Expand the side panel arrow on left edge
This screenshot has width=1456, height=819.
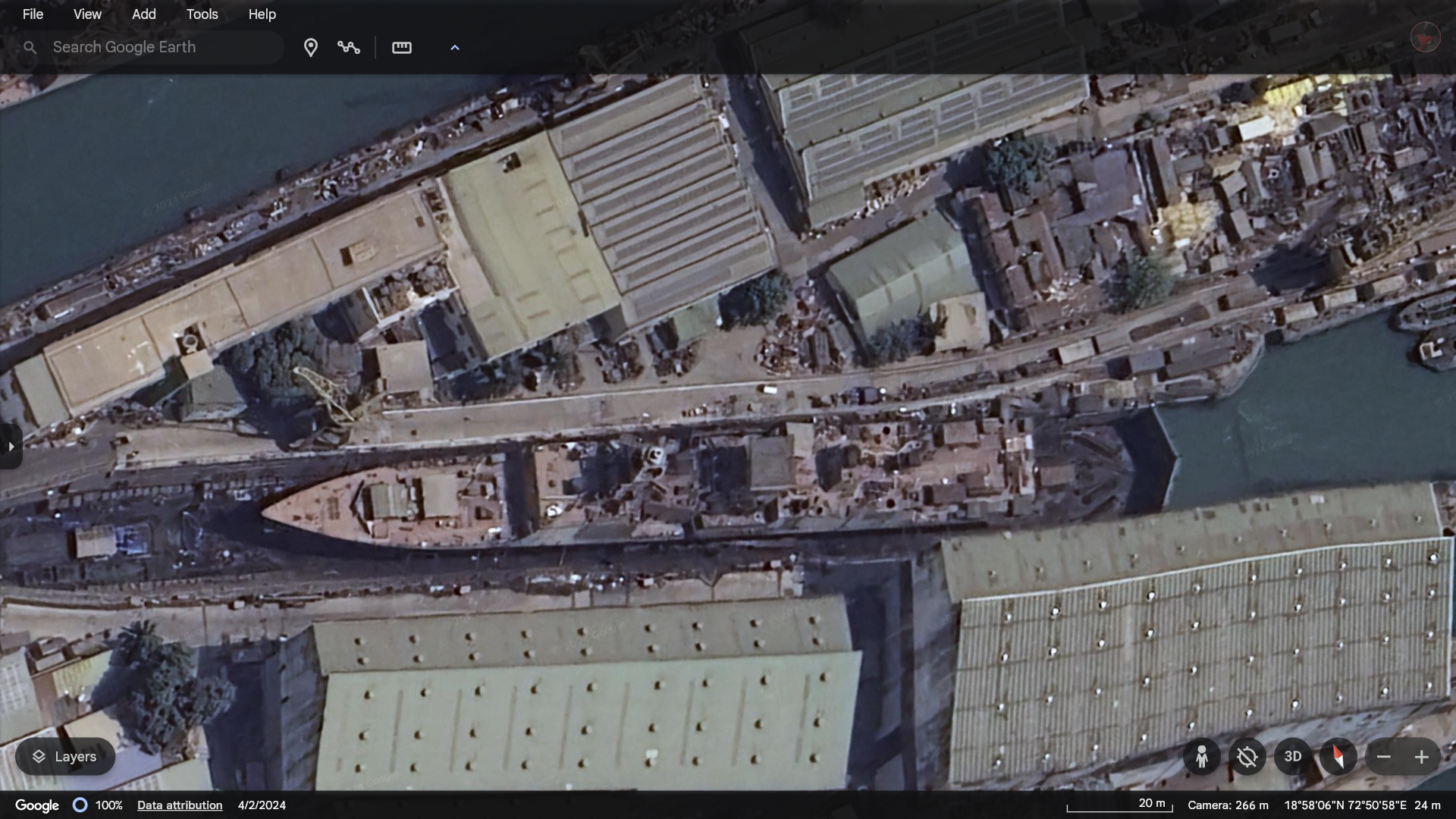[x=11, y=447]
